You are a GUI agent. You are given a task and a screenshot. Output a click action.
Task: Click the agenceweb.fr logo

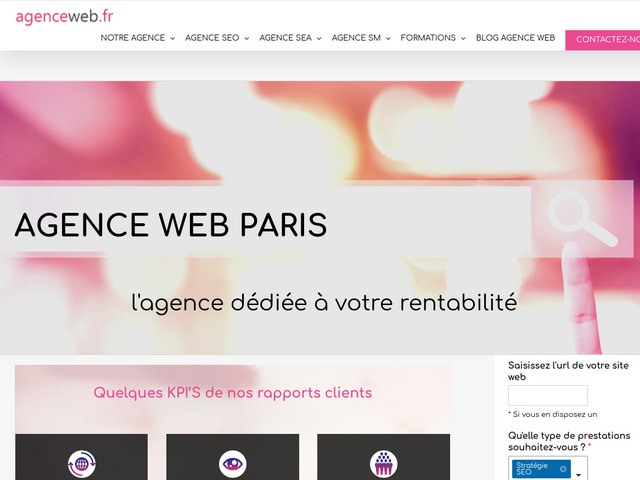coord(64,15)
